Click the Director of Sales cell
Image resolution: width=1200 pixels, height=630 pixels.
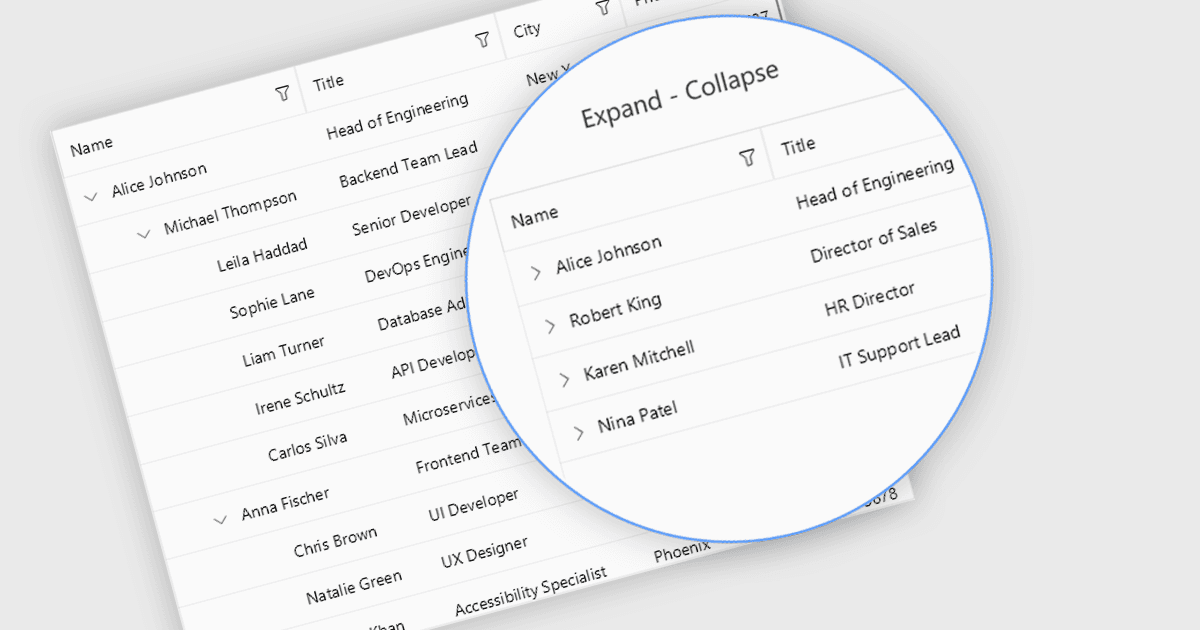pyautogui.click(x=874, y=241)
